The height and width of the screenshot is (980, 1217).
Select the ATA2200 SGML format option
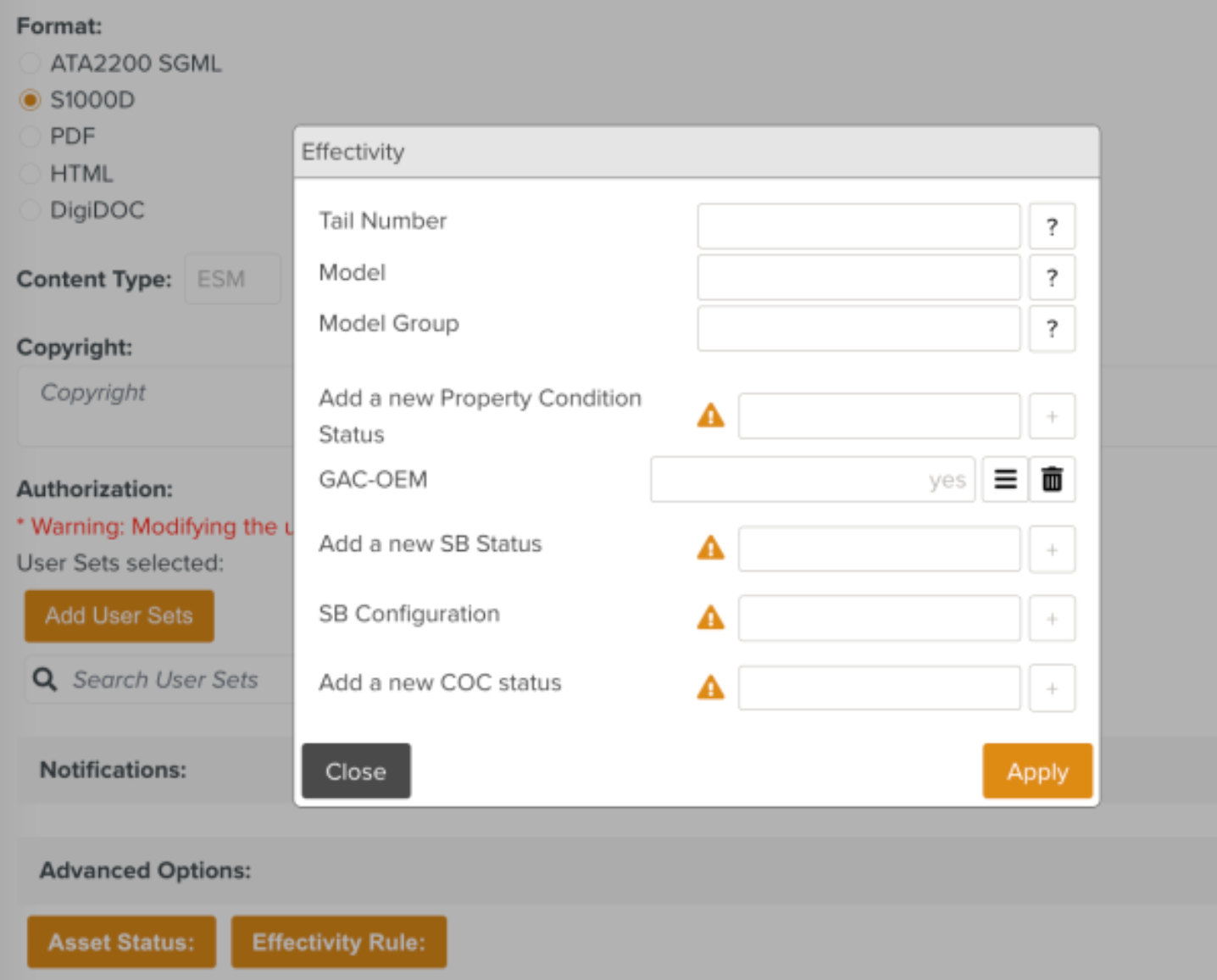(31, 64)
